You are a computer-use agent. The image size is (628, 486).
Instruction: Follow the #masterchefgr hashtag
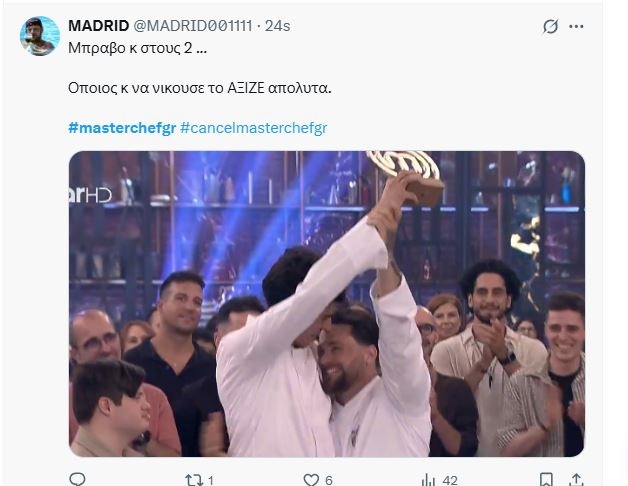click(122, 128)
